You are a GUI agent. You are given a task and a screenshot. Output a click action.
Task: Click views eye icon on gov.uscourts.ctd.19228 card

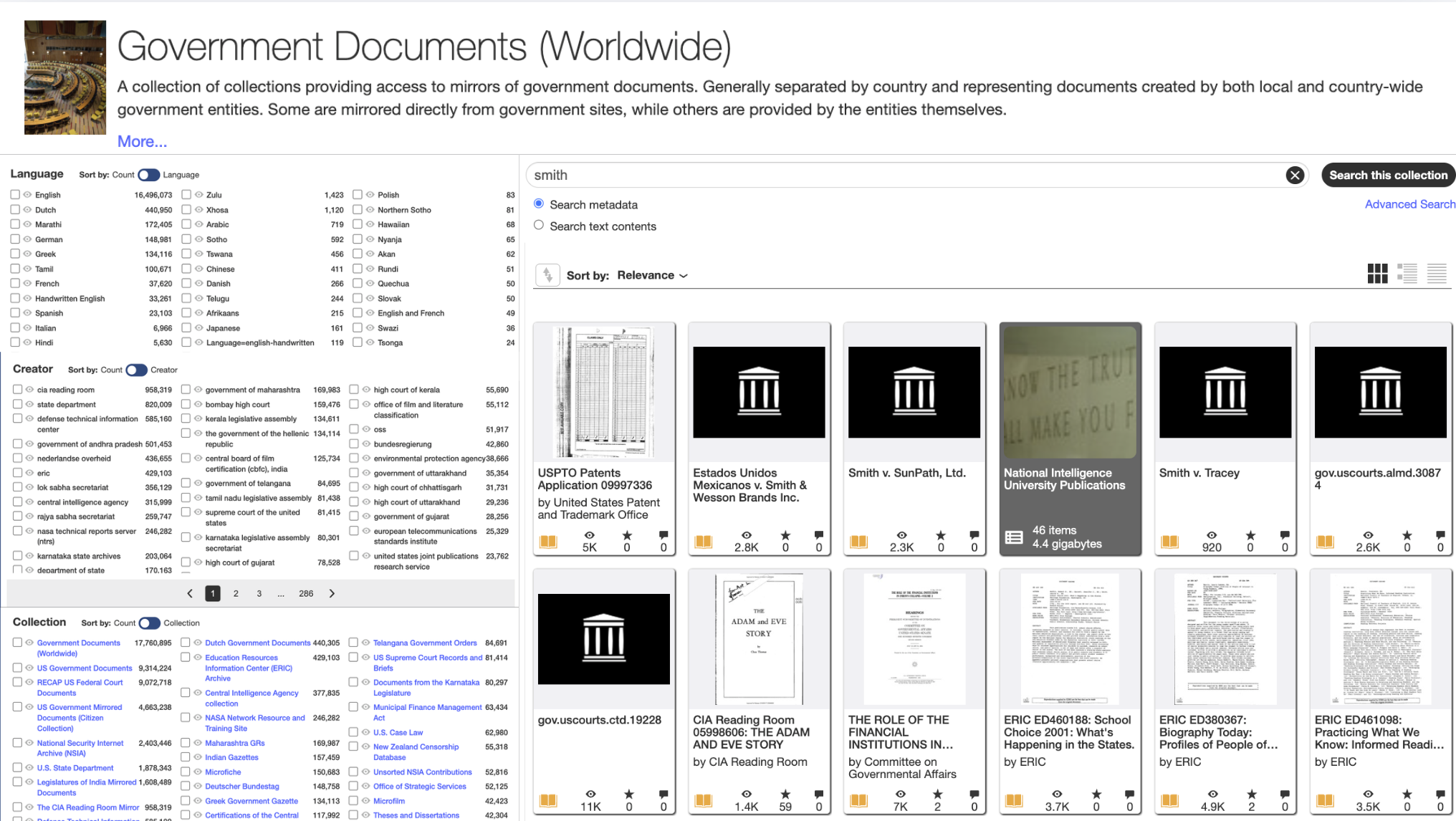click(x=590, y=794)
